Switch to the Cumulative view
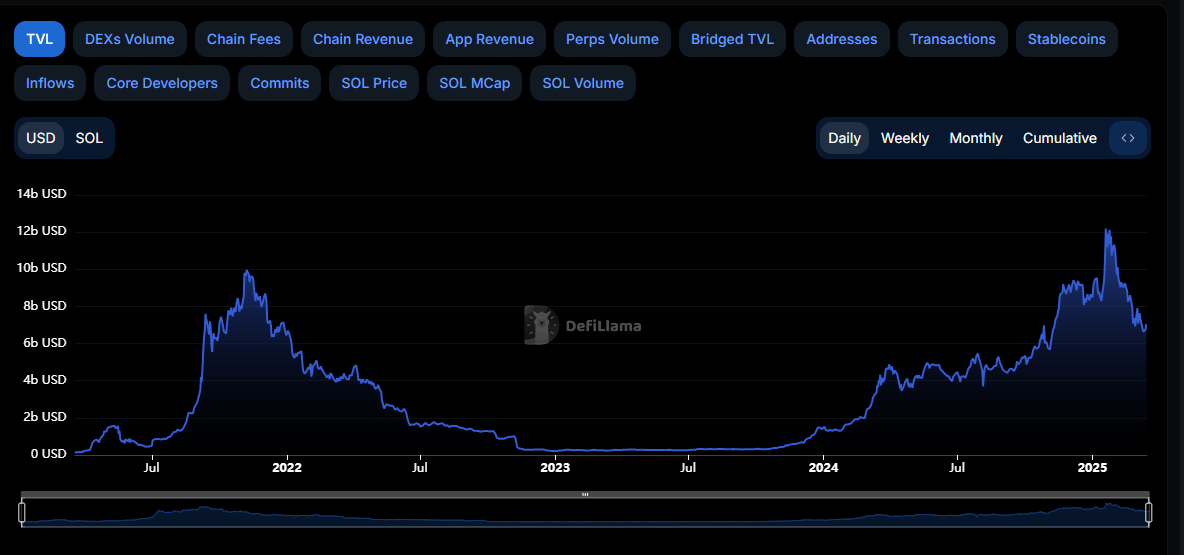The width and height of the screenshot is (1184, 555). [x=1059, y=138]
